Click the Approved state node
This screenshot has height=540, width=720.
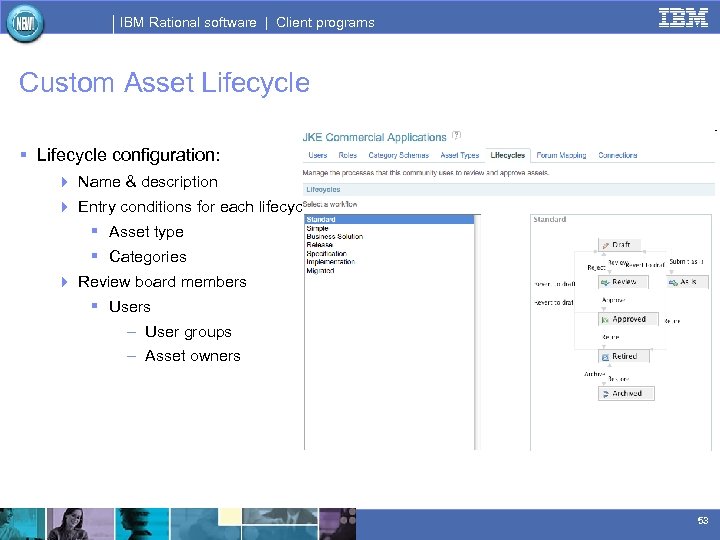click(628, 319)
